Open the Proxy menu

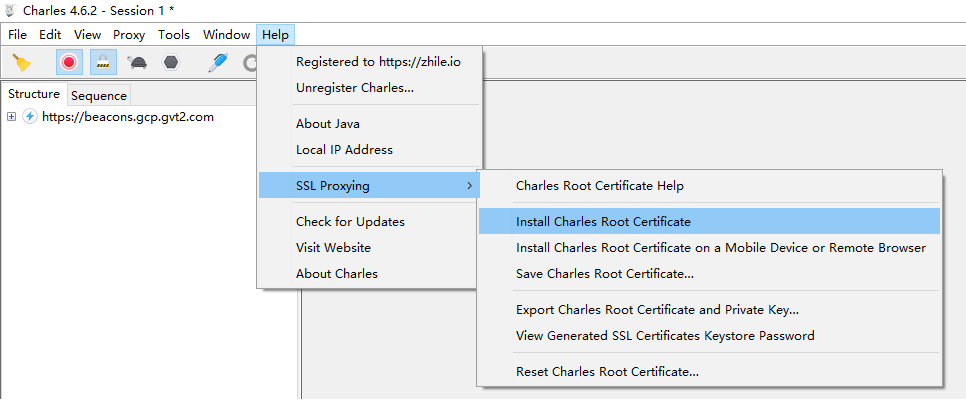[129, 35]
